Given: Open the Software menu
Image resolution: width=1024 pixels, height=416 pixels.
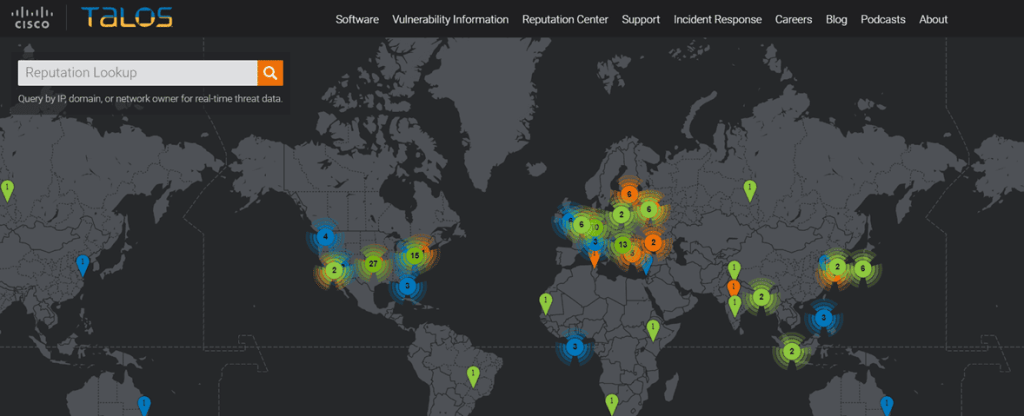Looking at the screenshot, I should [357, 19].
